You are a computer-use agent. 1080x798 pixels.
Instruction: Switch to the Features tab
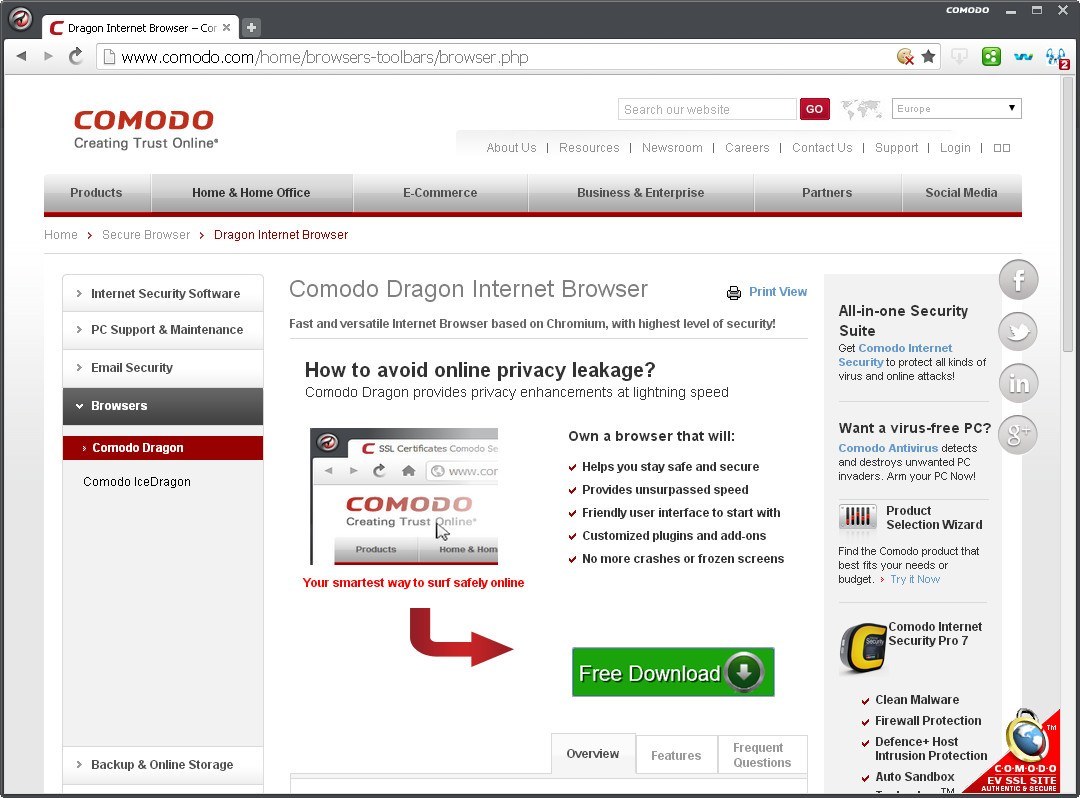(x=676, y=755)
